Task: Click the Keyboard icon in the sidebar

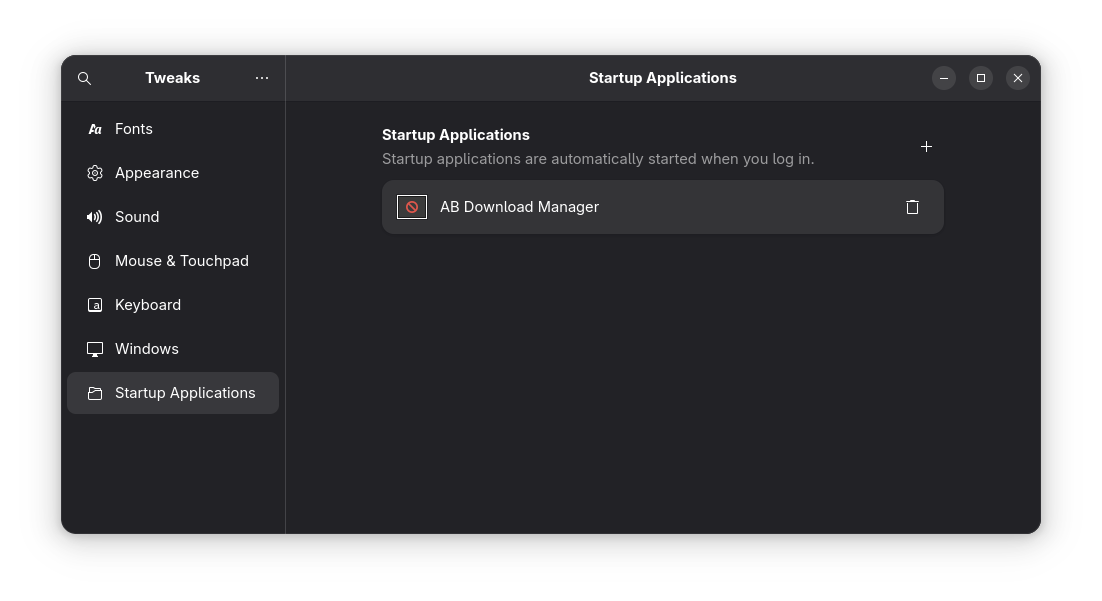Action: [x=95, y=305]
